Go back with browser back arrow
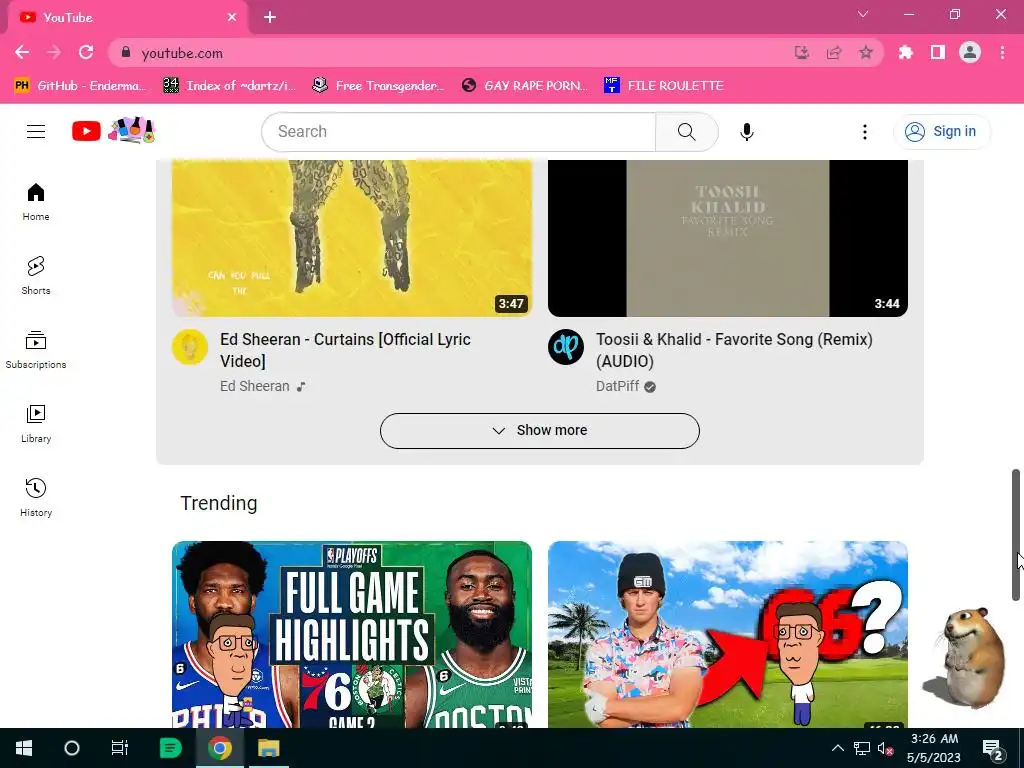The width and height of the screenshot is (1024, 768). [x=22, y=52]
